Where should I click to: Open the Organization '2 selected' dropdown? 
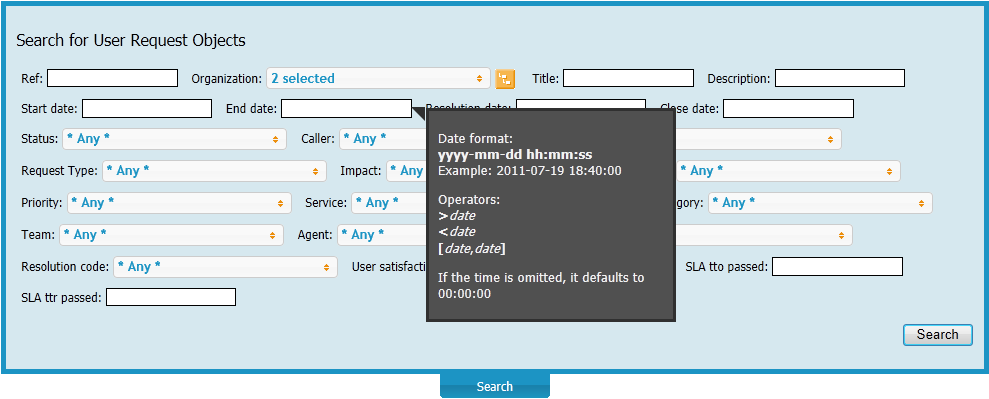(x=378, y=78)
